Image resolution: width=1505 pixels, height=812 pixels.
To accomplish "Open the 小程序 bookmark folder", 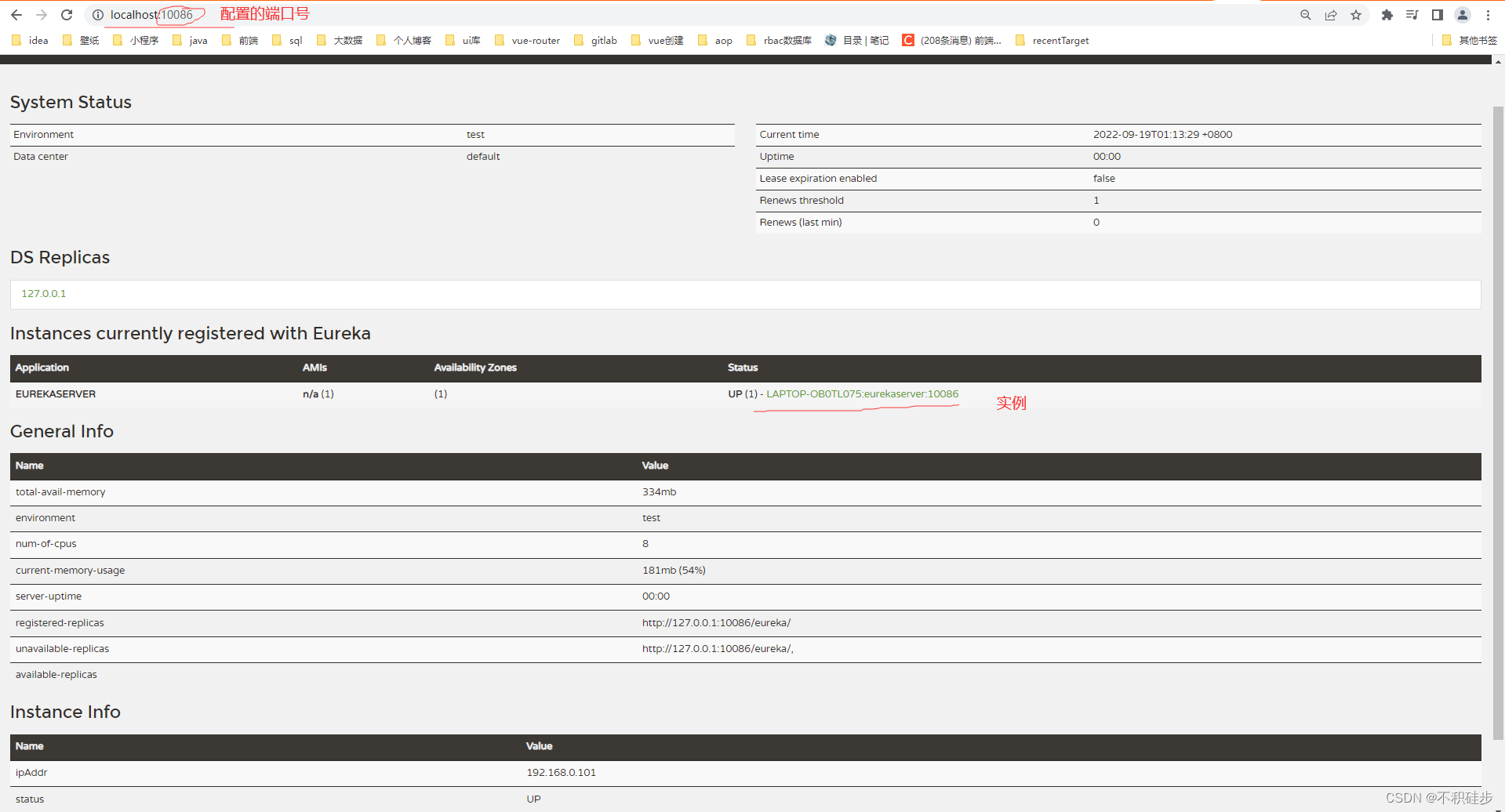I will point(136,41).
